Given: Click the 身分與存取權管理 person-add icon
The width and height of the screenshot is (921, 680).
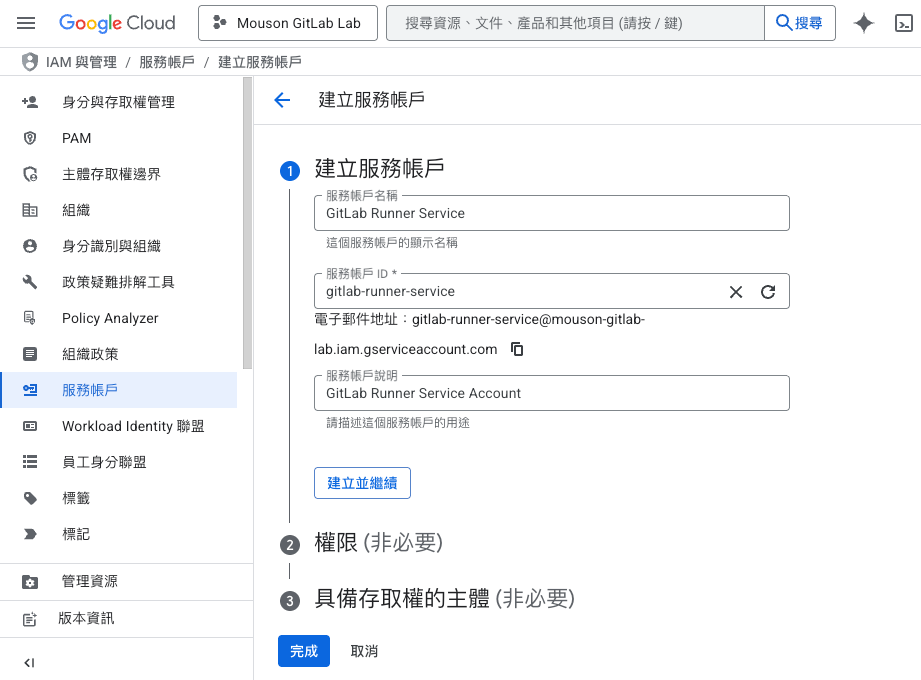Looking at the screenshot, I should [x=30, y=102].
